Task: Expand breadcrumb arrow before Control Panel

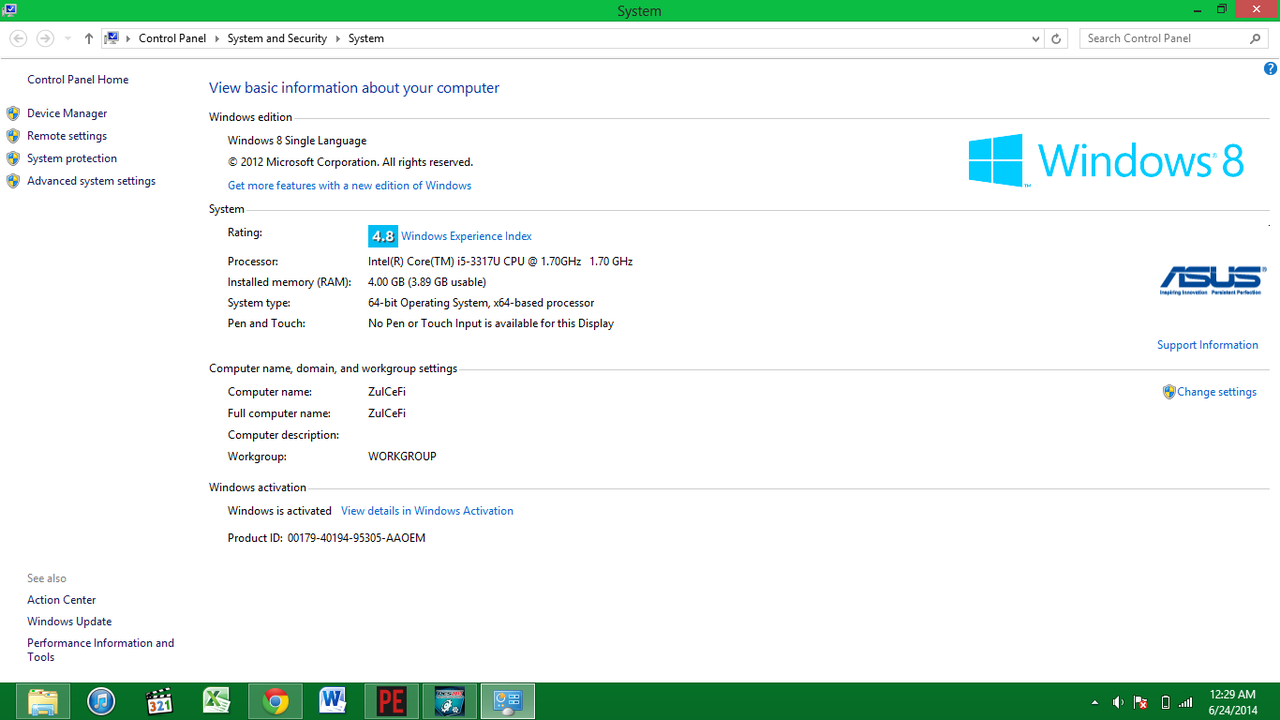Action: click(x=128, y=38)
